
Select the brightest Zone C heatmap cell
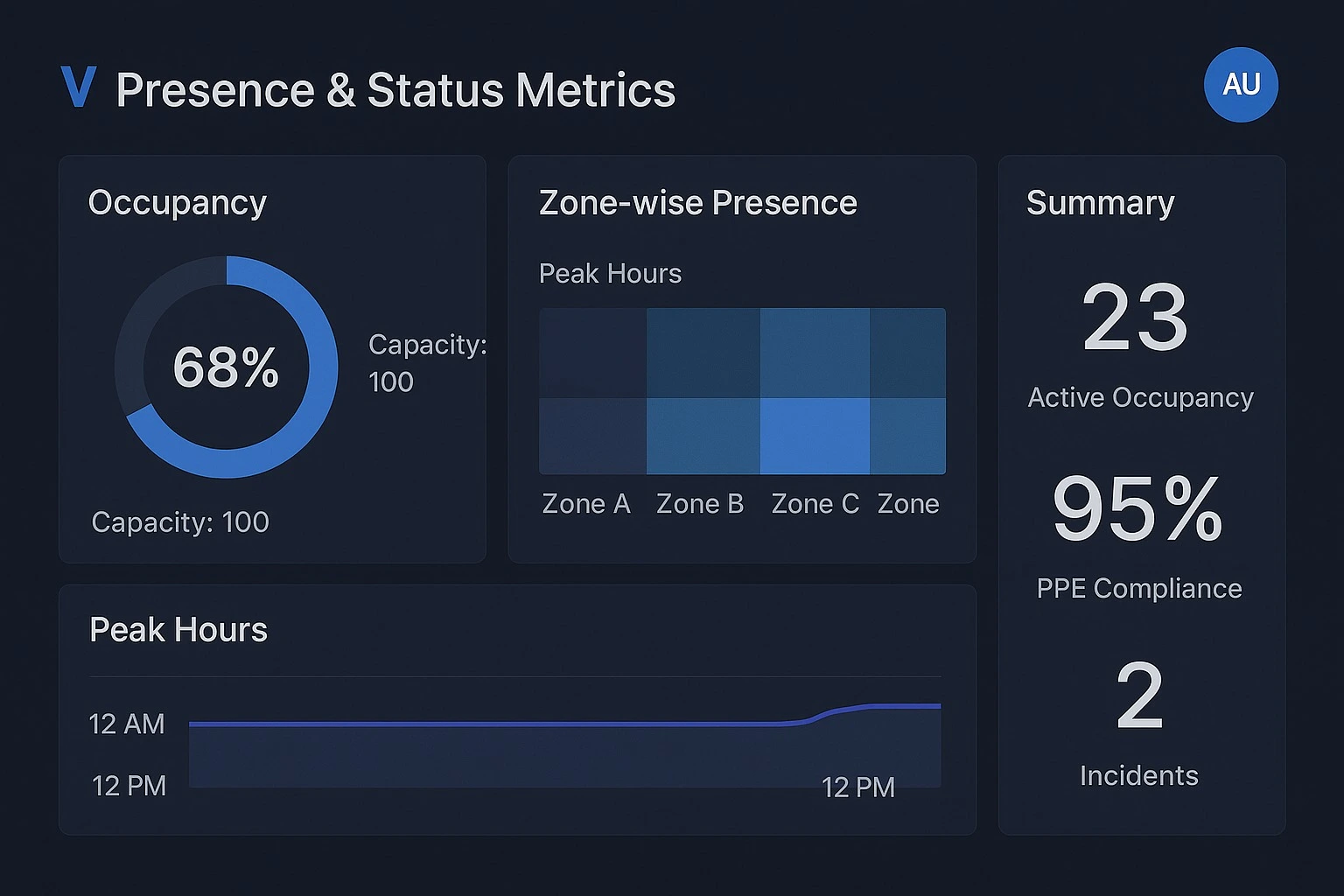[x=815, y=436]
